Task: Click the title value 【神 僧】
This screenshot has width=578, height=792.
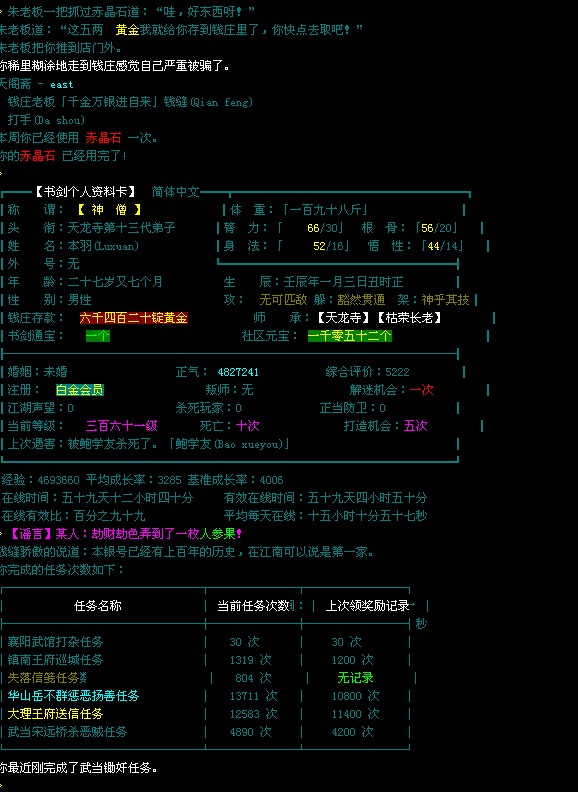Action: tap(109, 210)
